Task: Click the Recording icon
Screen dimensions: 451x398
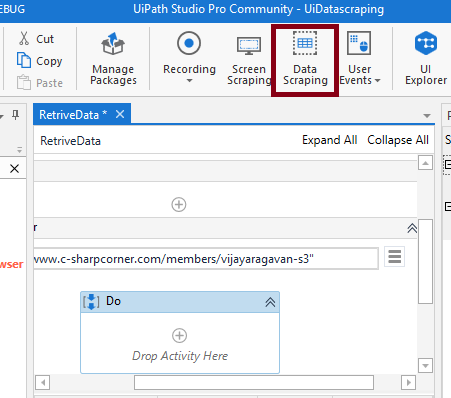Action: pyautogui.click(x=189, y=43)
